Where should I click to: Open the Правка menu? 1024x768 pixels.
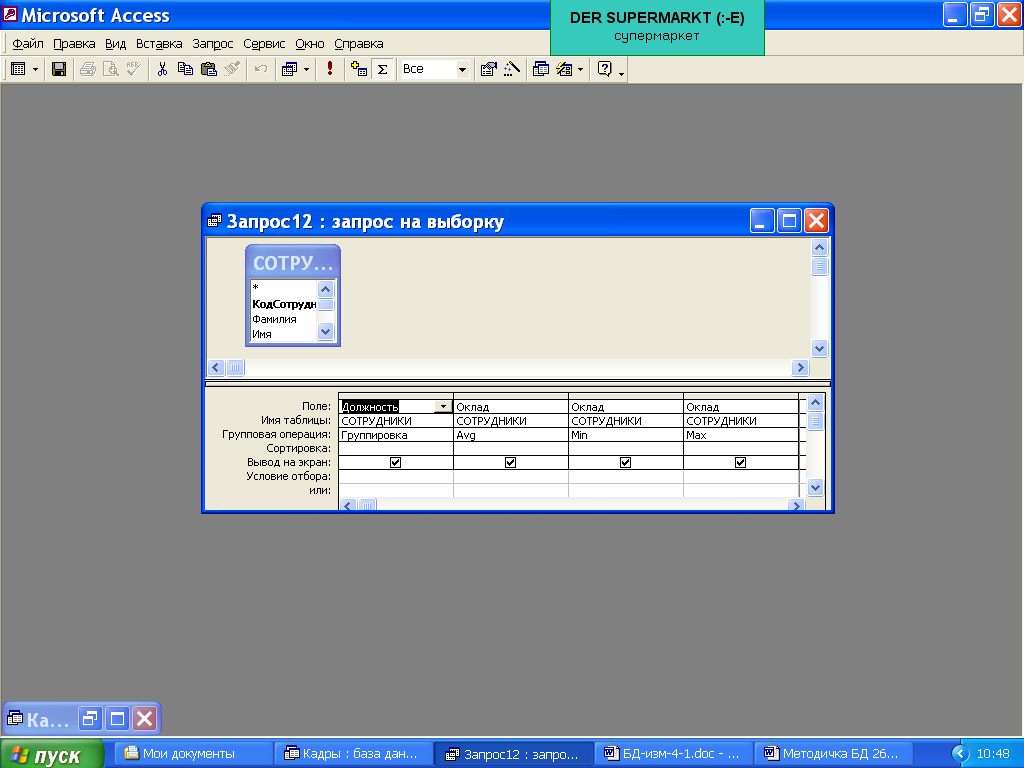pyautogui.click(x=74, y=44)
